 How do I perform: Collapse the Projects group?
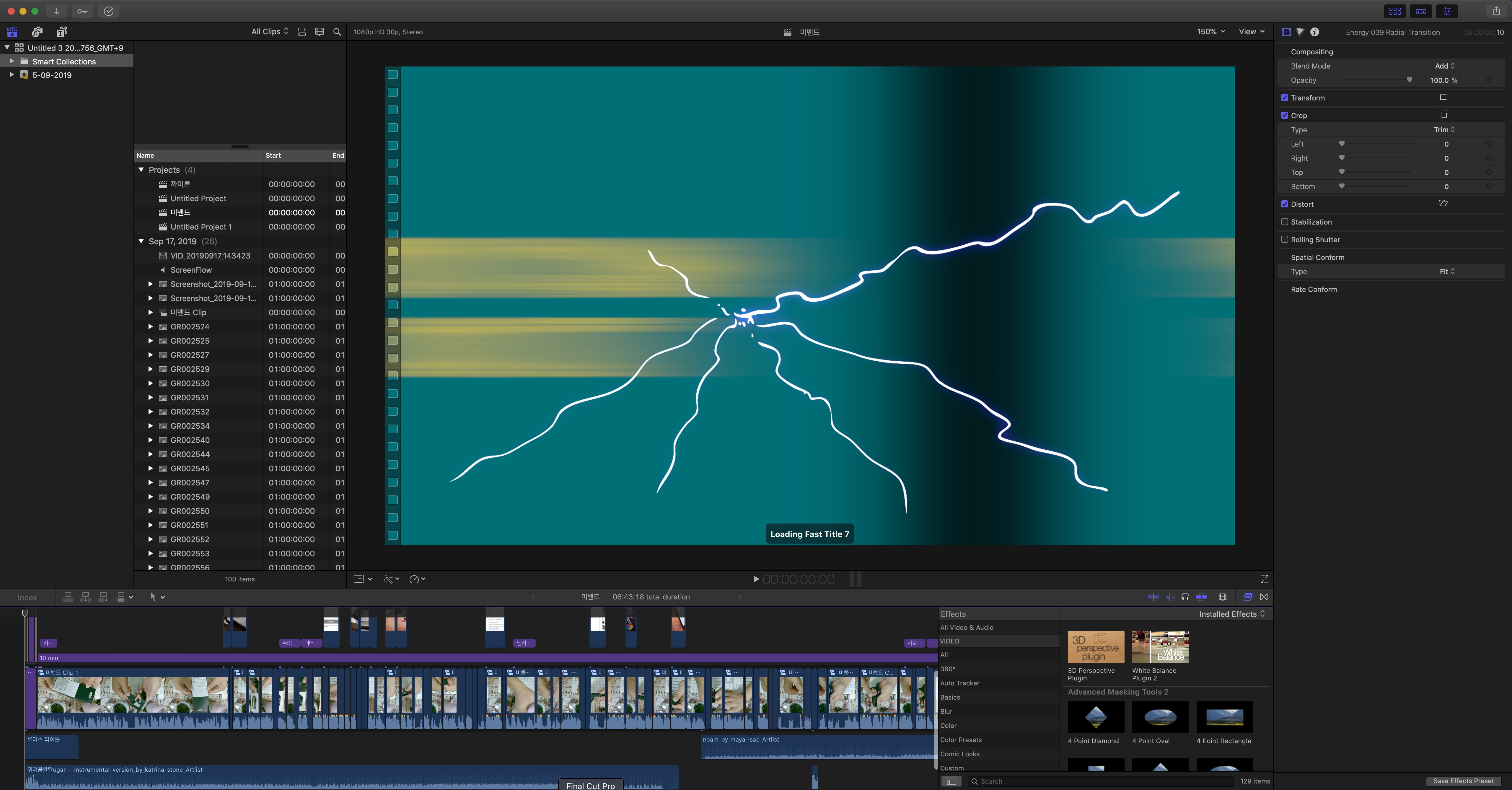[141, 170]
